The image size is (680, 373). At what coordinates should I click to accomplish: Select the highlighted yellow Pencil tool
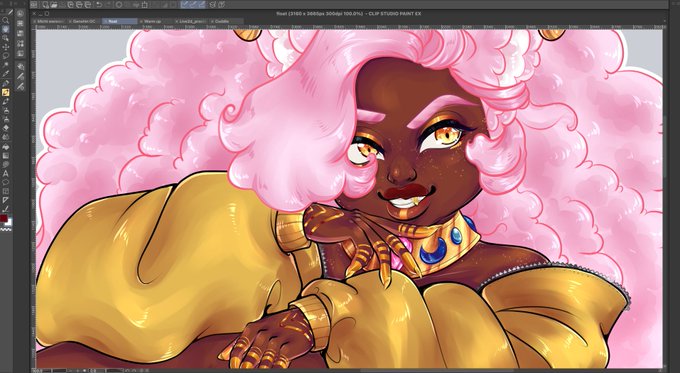[6, 92]
